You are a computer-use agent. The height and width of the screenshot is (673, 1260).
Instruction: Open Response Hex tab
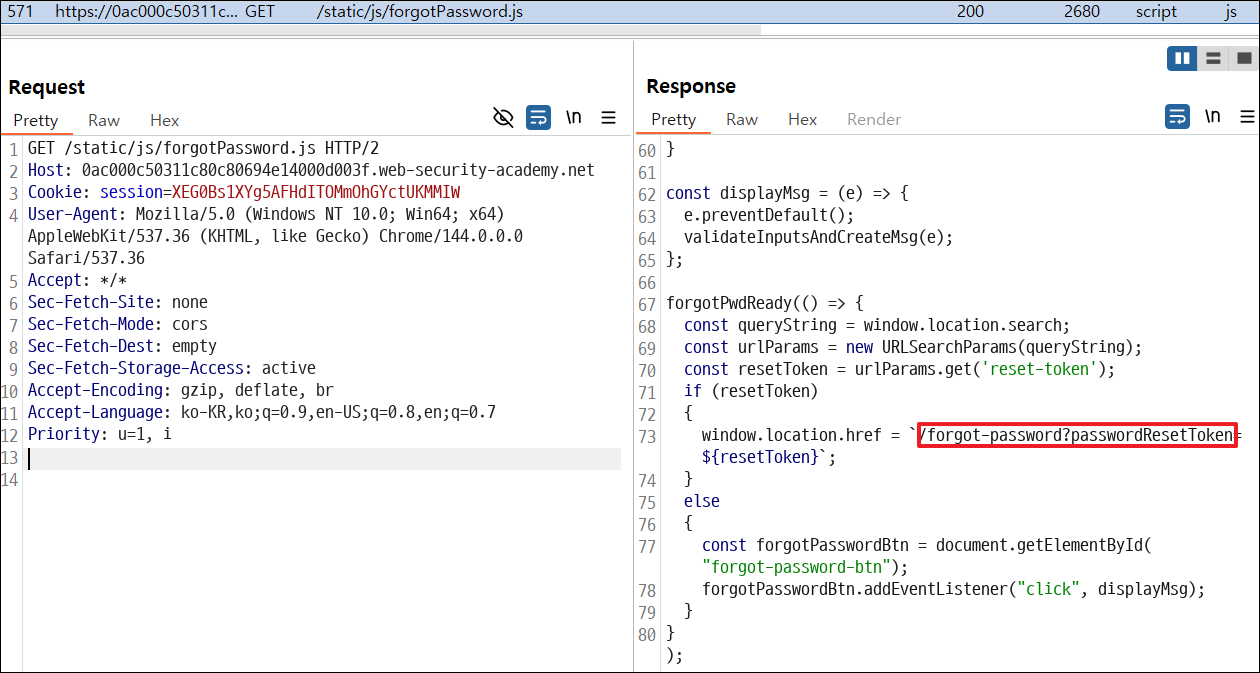[803, 119]
